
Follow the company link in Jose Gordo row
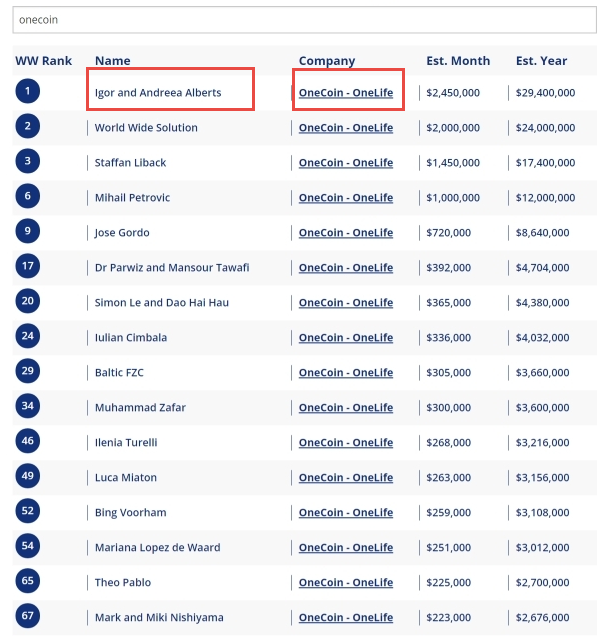pyautogui.click(x=346, y=233)
